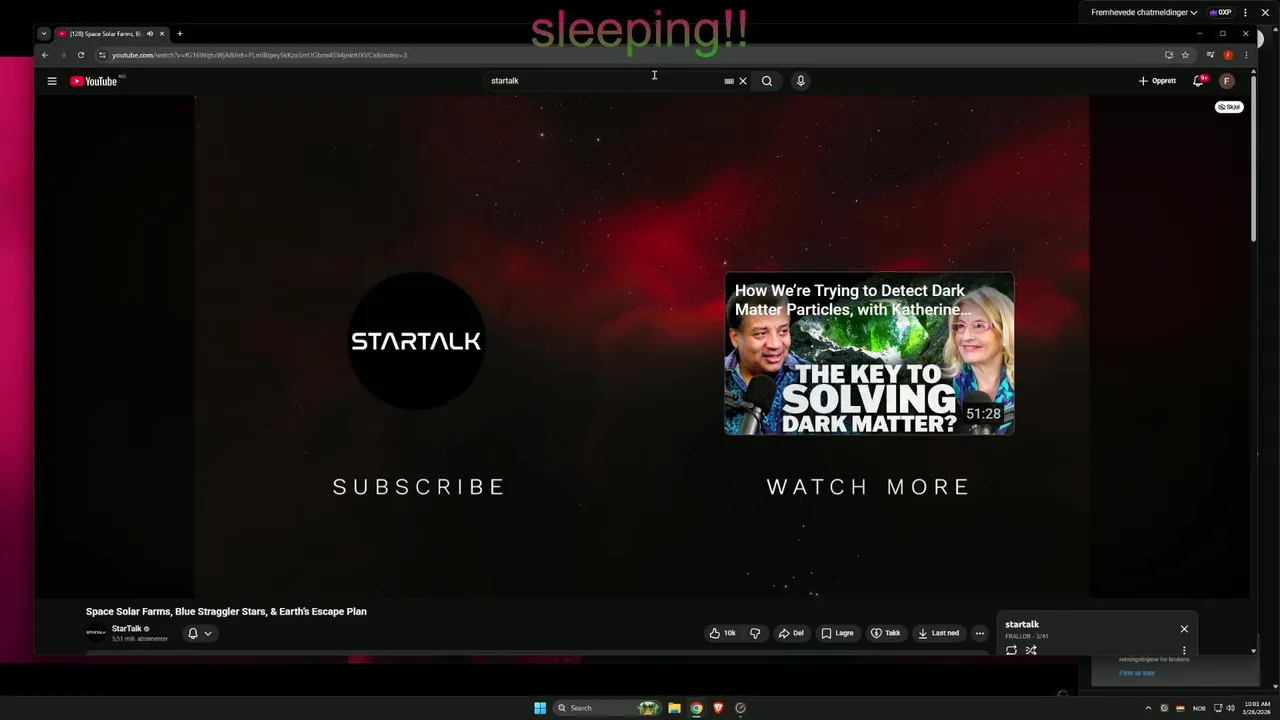Open playlist panel three-dot menu
The width and height of the screenshot is (1280, 720).
[x=1184, y=650]
